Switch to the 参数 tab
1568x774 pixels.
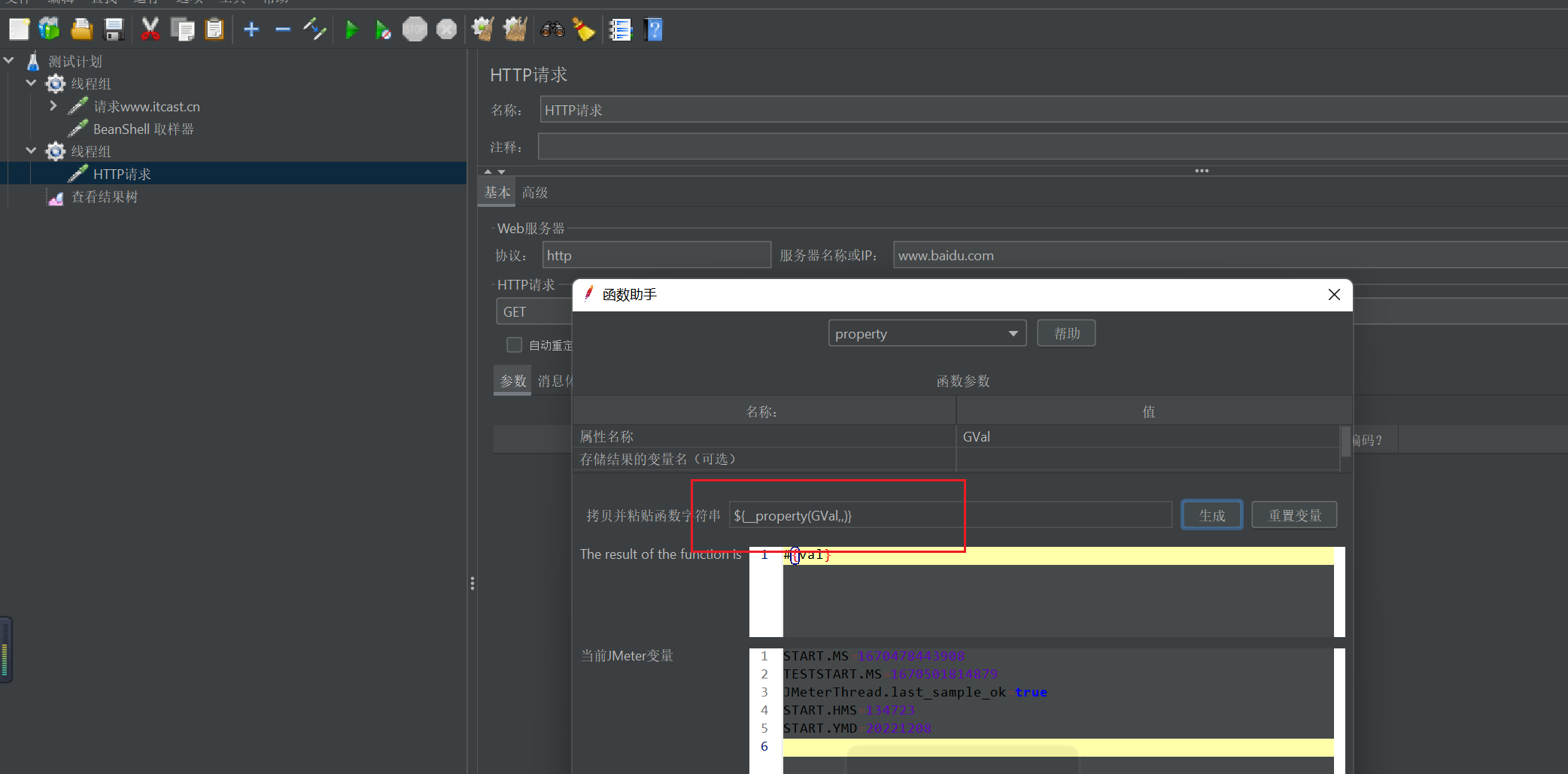(x=513, y=381)
